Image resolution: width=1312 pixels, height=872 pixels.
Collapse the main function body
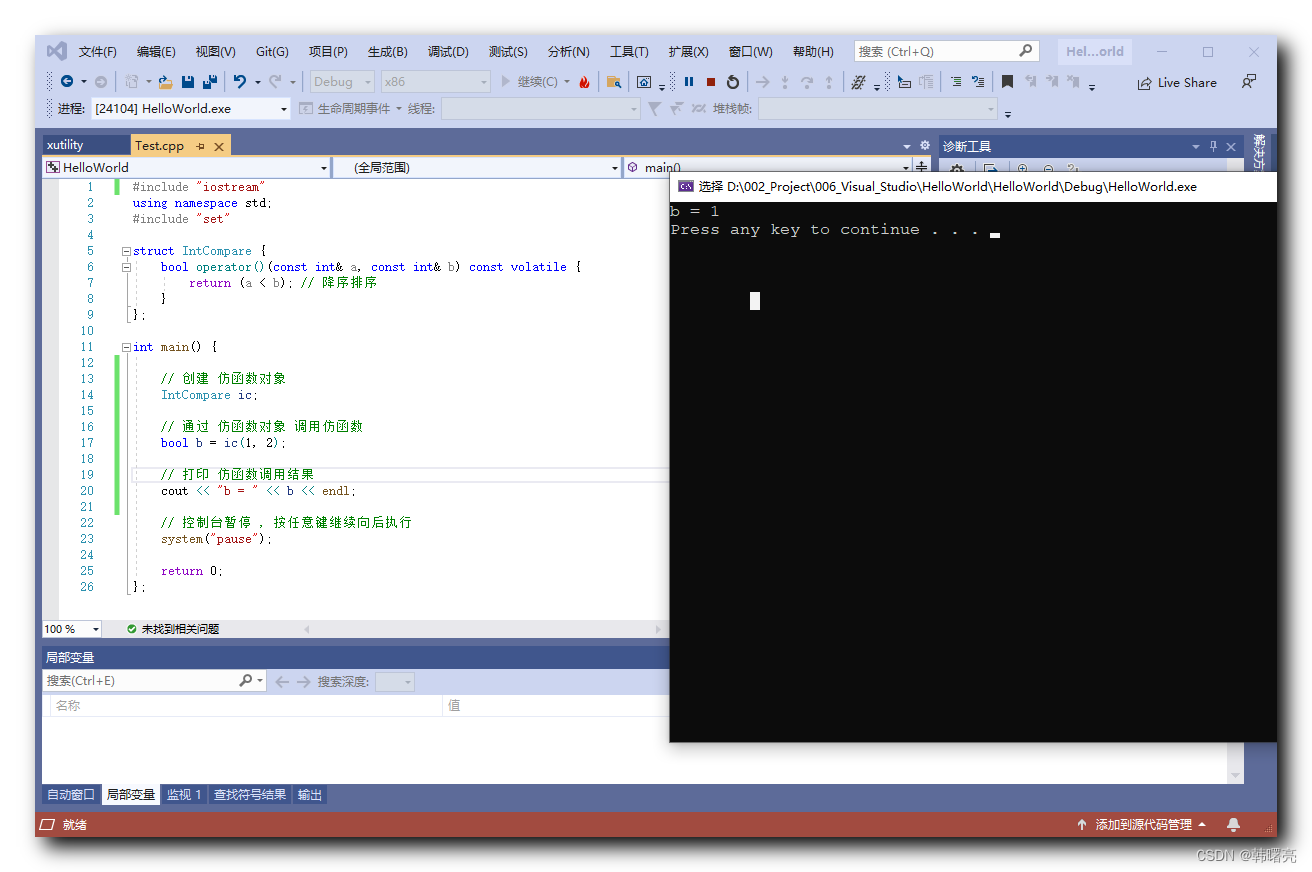(124, 346)
